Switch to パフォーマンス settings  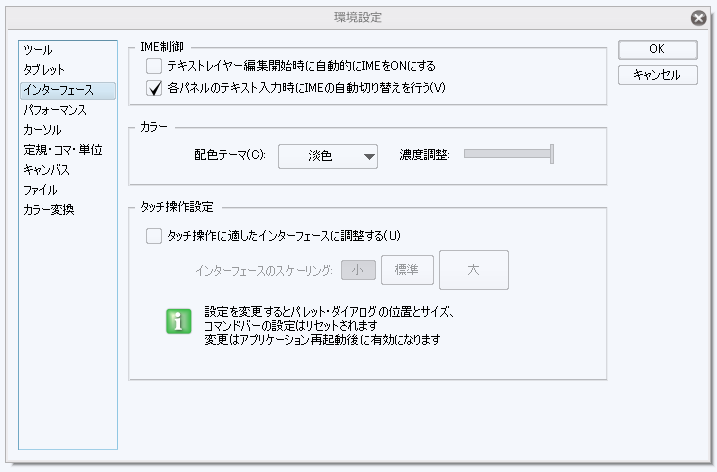(55, 110)
